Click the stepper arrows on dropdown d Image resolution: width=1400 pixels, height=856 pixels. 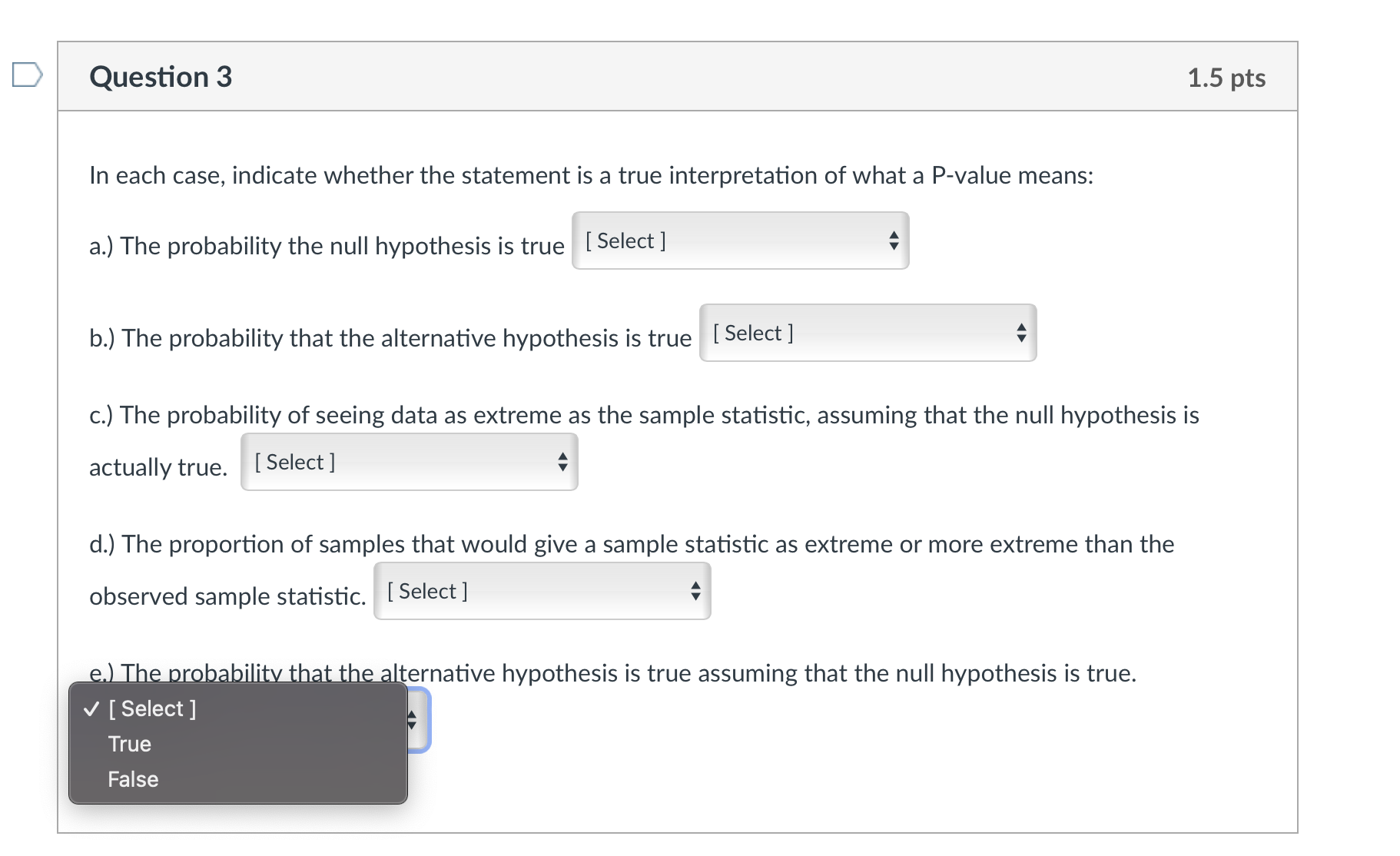coord(696,591)
